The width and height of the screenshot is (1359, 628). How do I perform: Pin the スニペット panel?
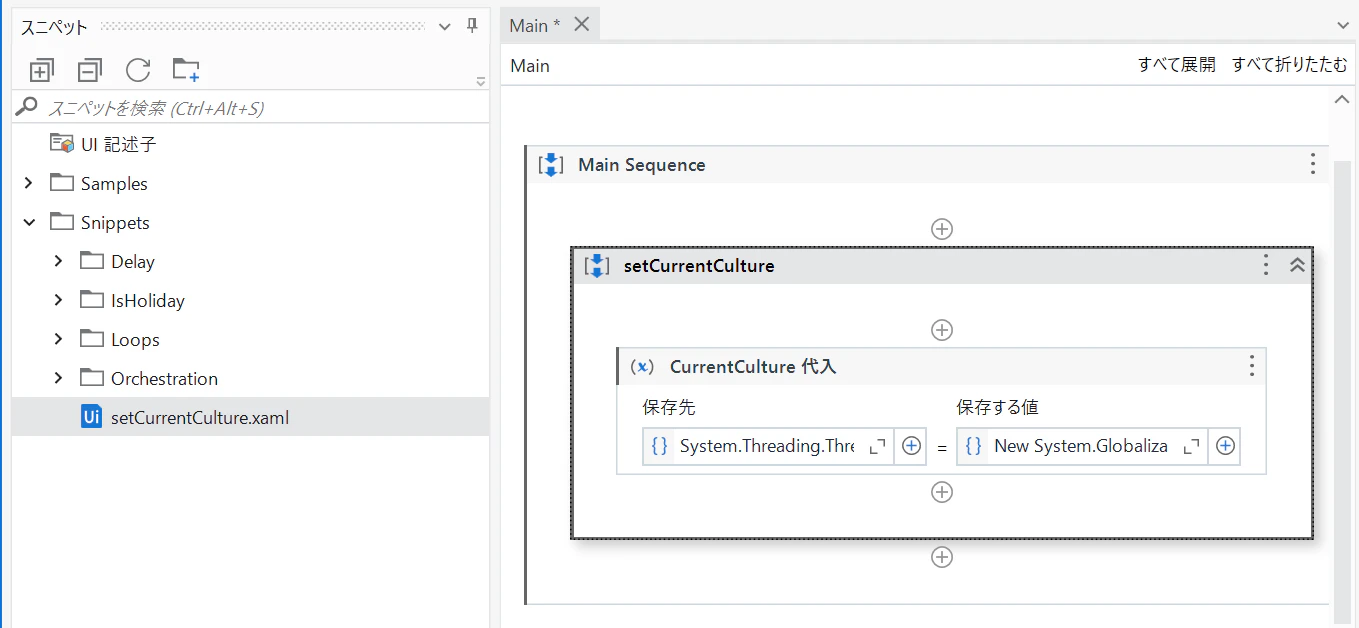click(x=473, y=27)
